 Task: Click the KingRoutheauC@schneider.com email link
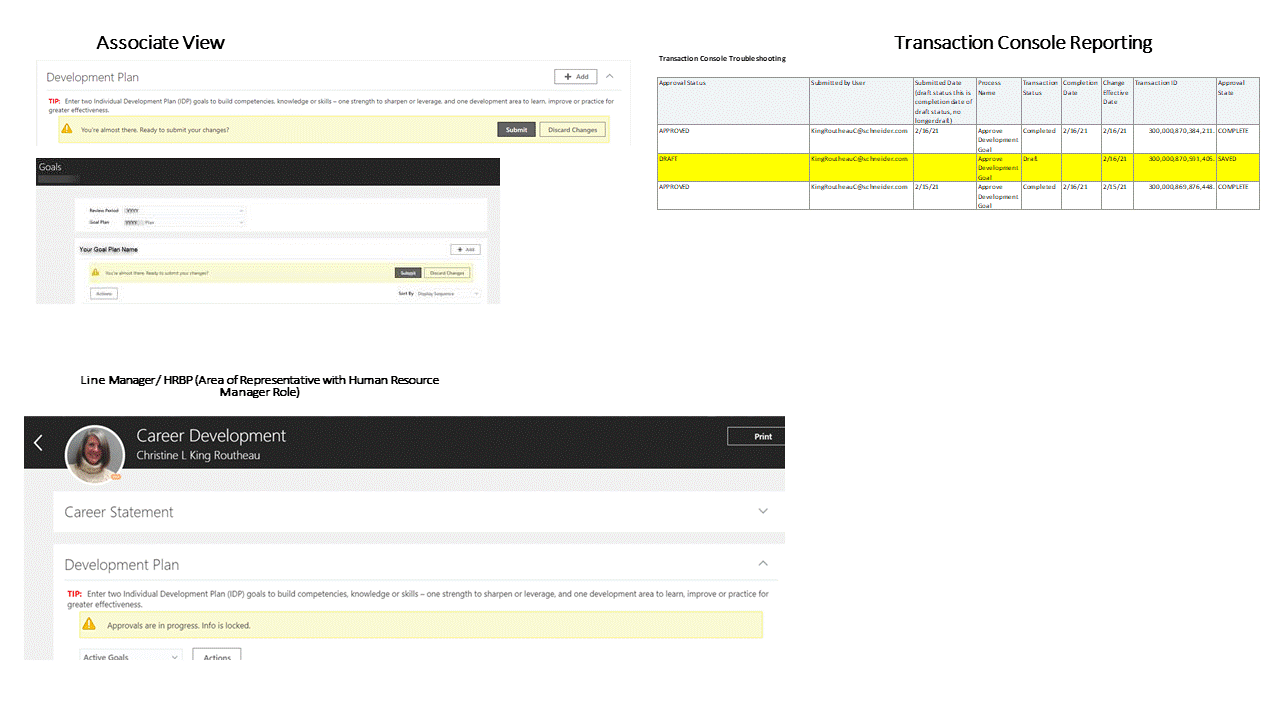[860, 131]
